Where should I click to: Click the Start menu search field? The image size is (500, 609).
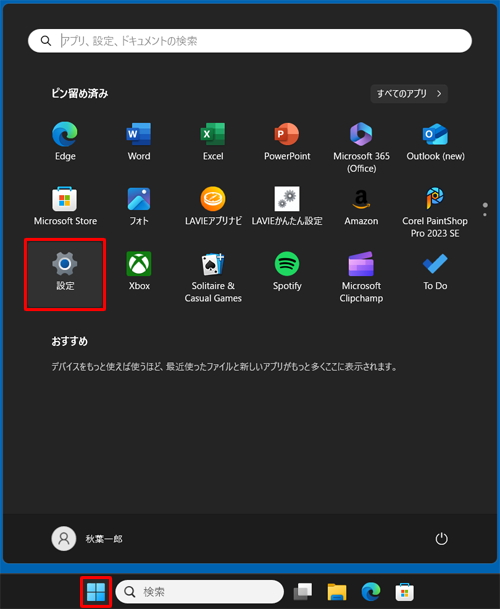click(250, 41)
